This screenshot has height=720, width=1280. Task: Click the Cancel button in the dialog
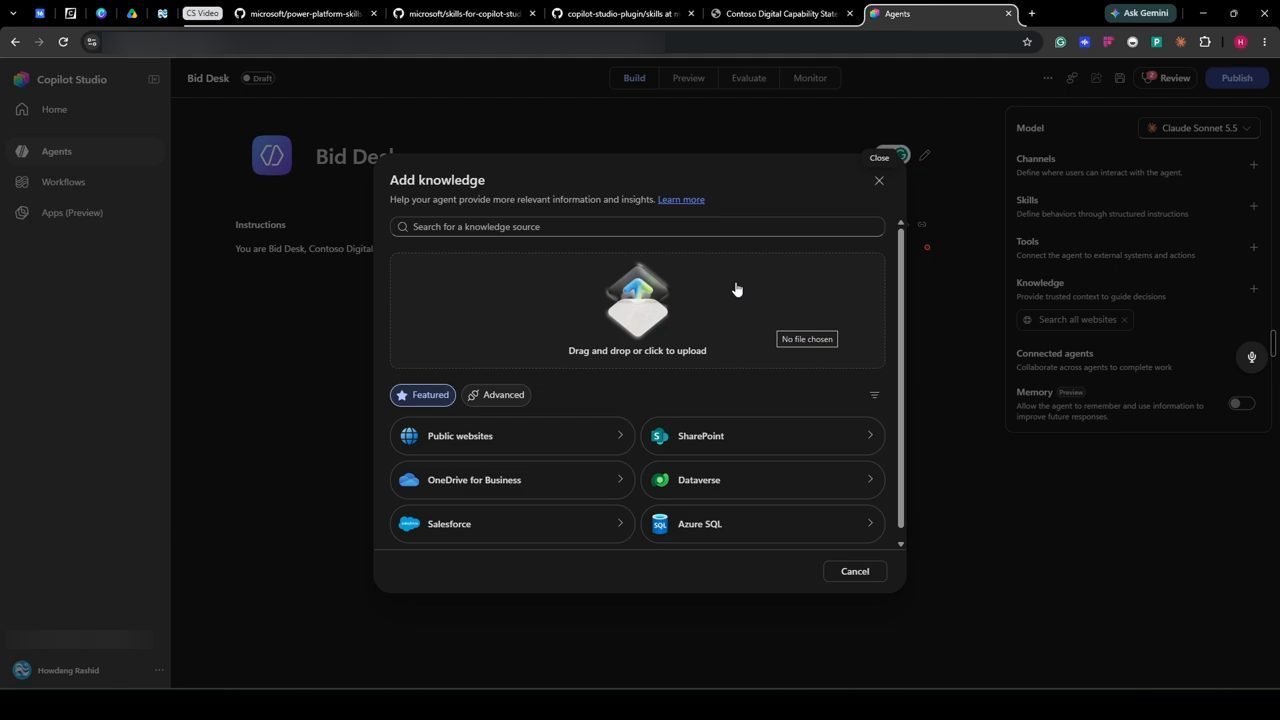tap(855, 572)
